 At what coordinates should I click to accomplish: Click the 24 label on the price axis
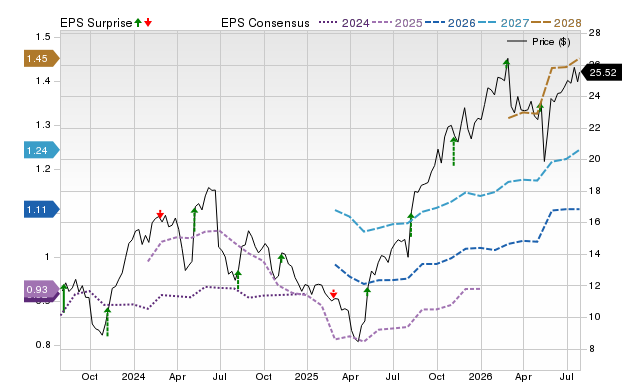click(595, 96)
